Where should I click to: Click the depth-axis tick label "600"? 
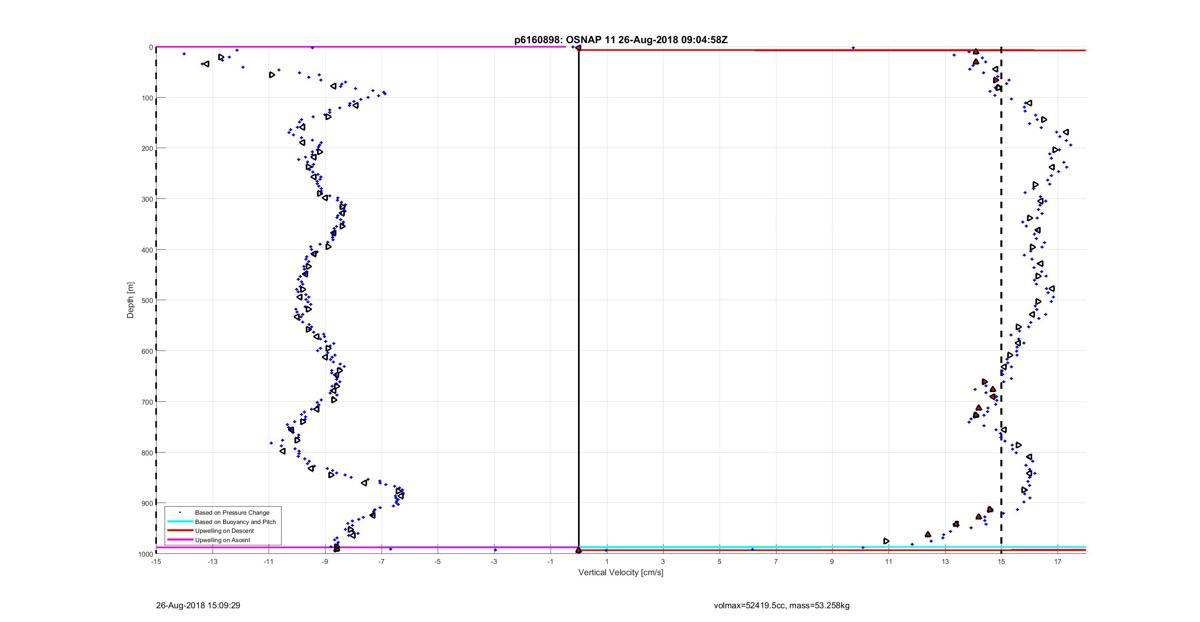(146, 351)
